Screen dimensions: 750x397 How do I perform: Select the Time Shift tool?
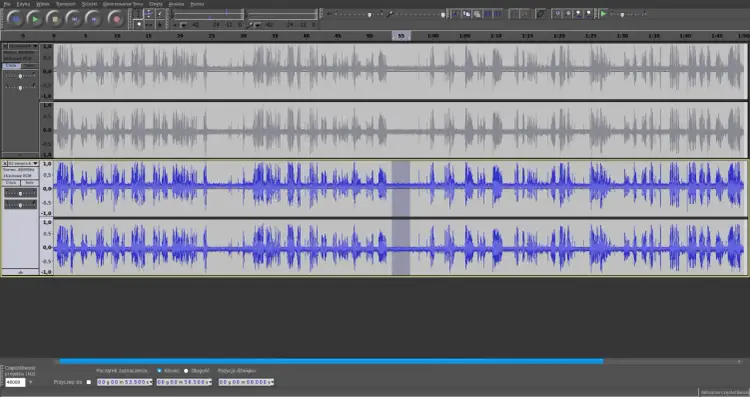149,24
